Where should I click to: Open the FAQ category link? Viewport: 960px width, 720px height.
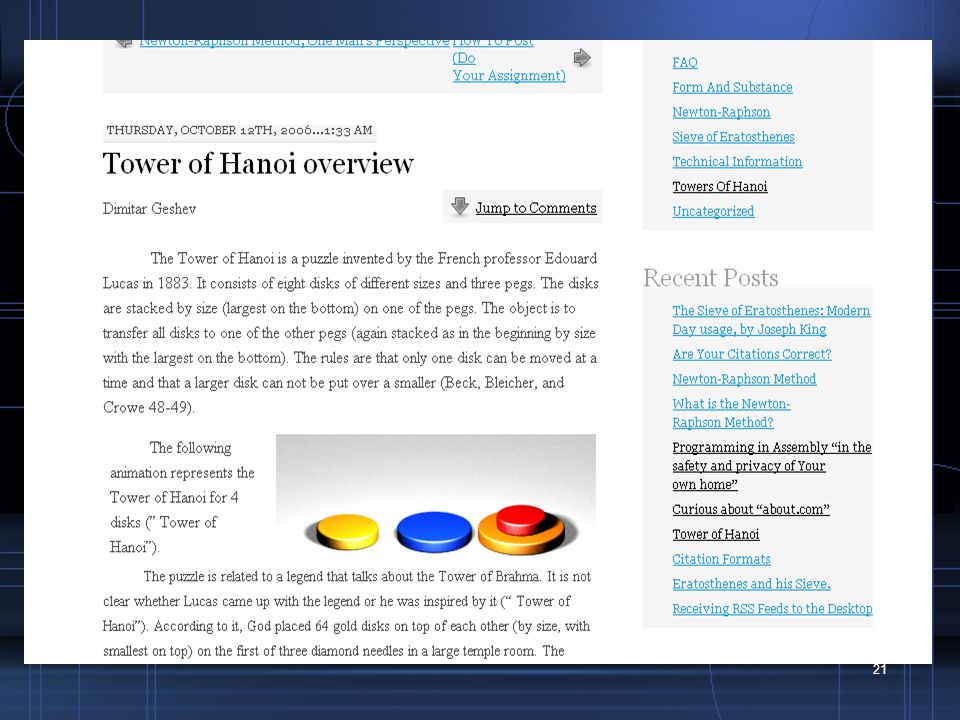click(684, 62)
